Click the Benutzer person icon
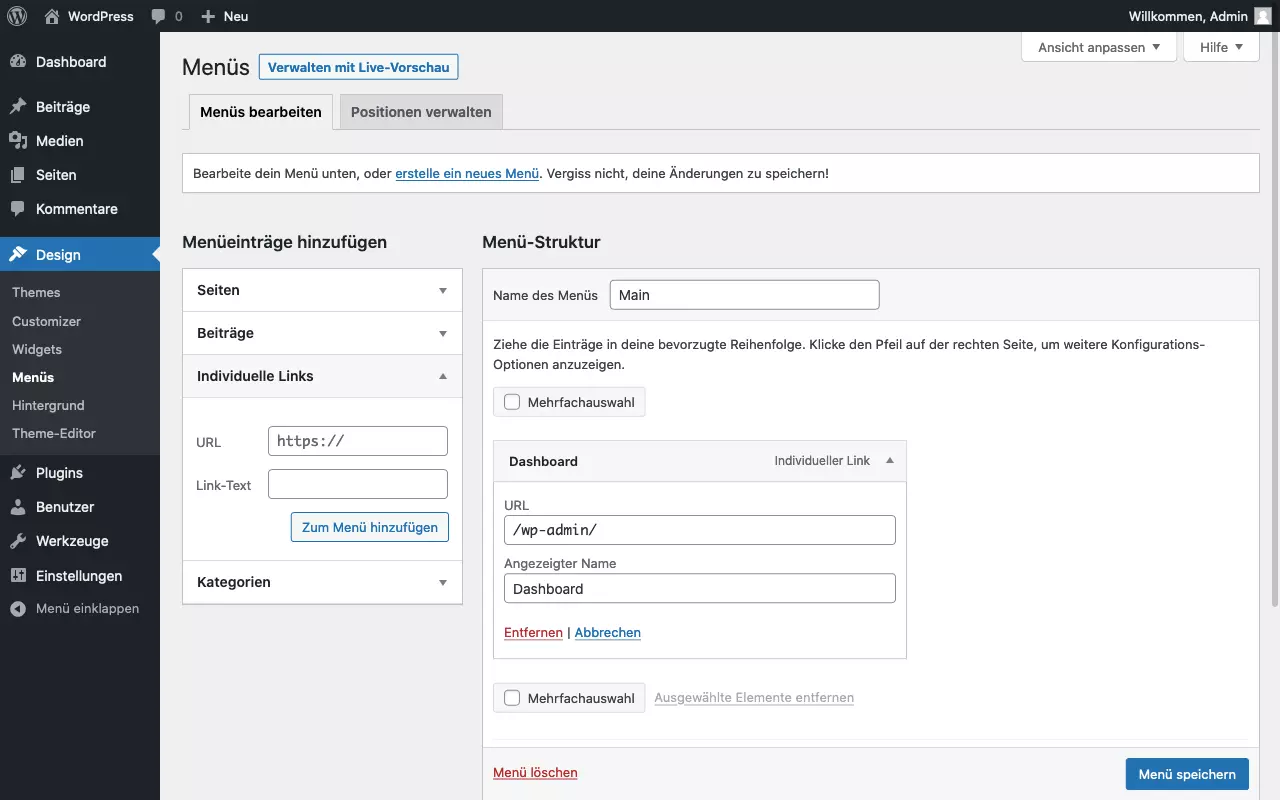1280x800 pixels. coord(18,507)
